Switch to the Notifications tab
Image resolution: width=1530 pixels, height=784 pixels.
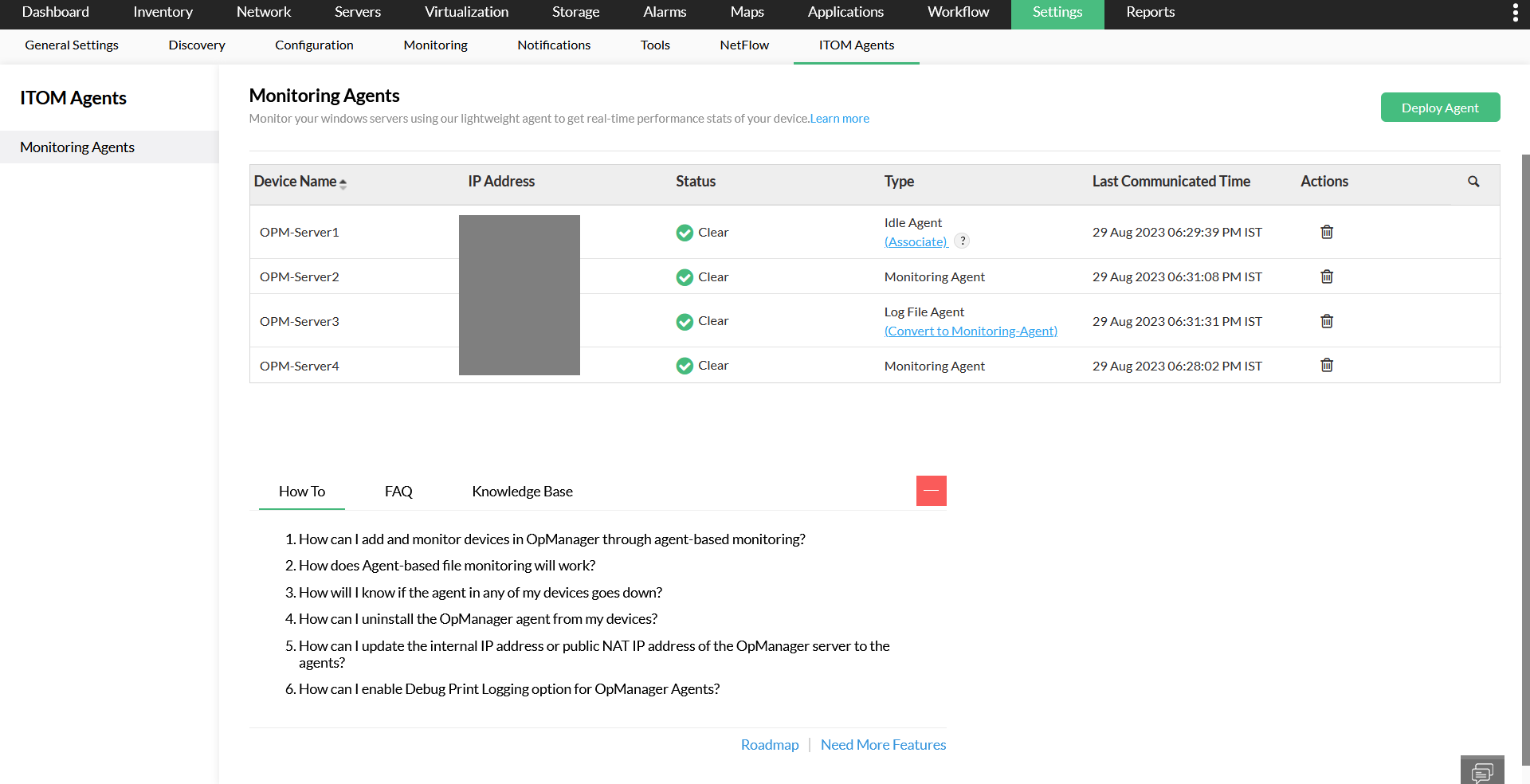pos(555,45)
